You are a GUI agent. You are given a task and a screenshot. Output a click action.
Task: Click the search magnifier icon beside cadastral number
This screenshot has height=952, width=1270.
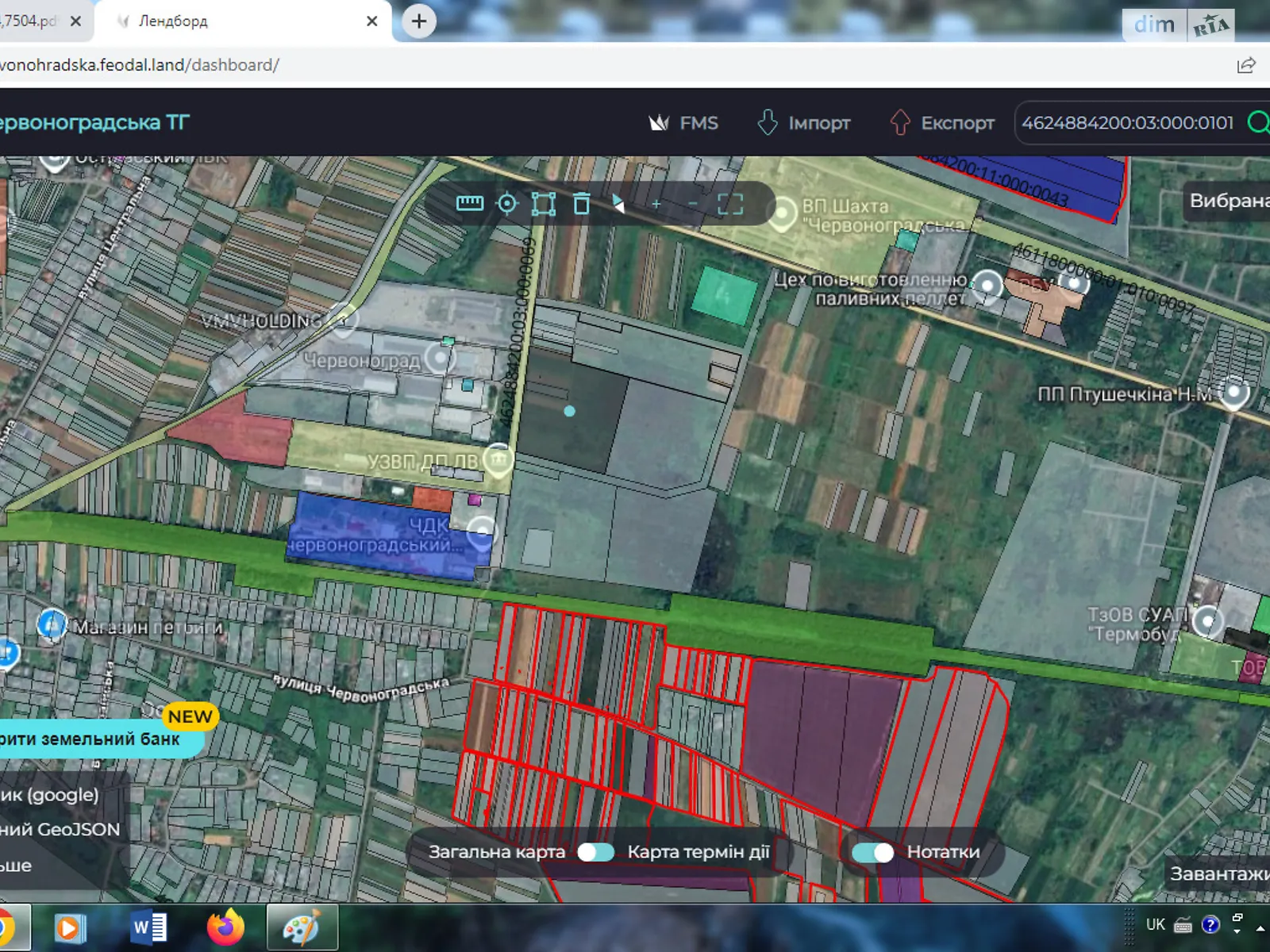click(1257, 123)
